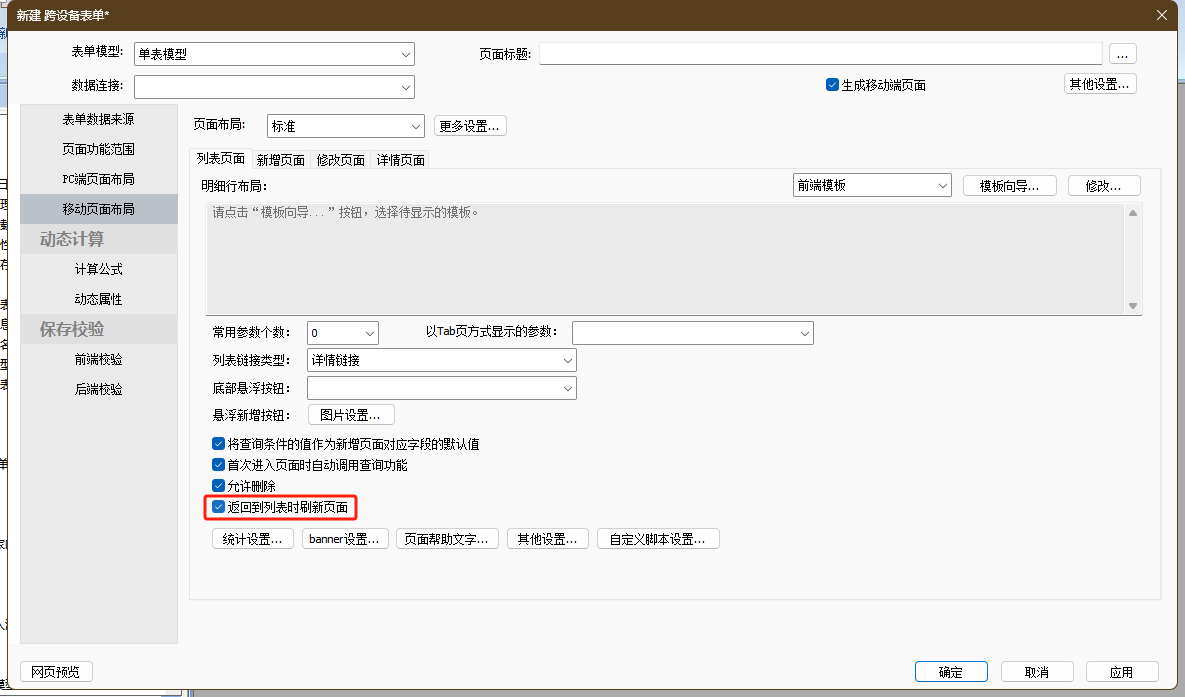
Task: Select 计算公式 in the left sidebar
Action: coord(99,269)
